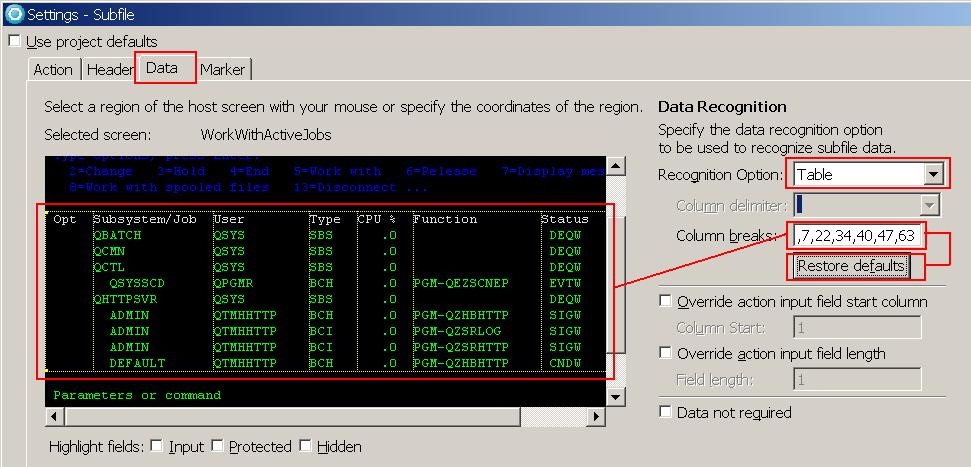Open the Header tab

pyautogui.click(x=110, y=69)
